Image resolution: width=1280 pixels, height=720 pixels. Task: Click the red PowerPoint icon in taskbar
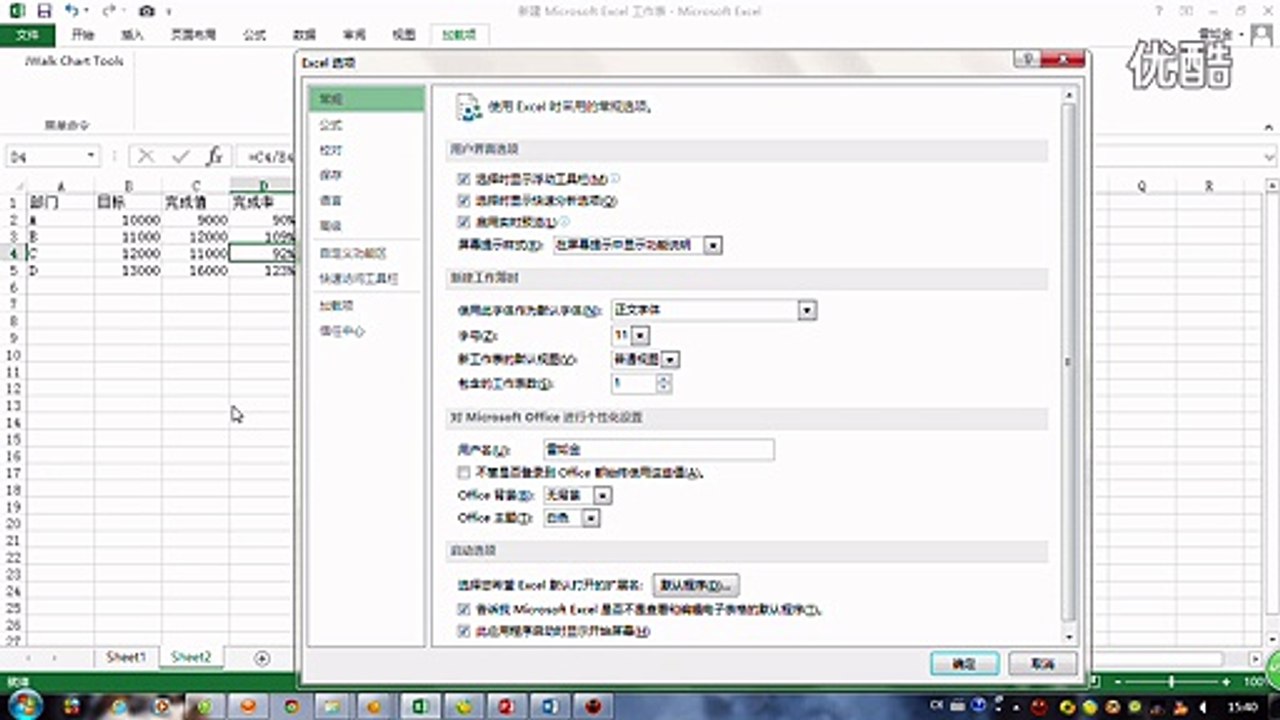coord(507,706)
